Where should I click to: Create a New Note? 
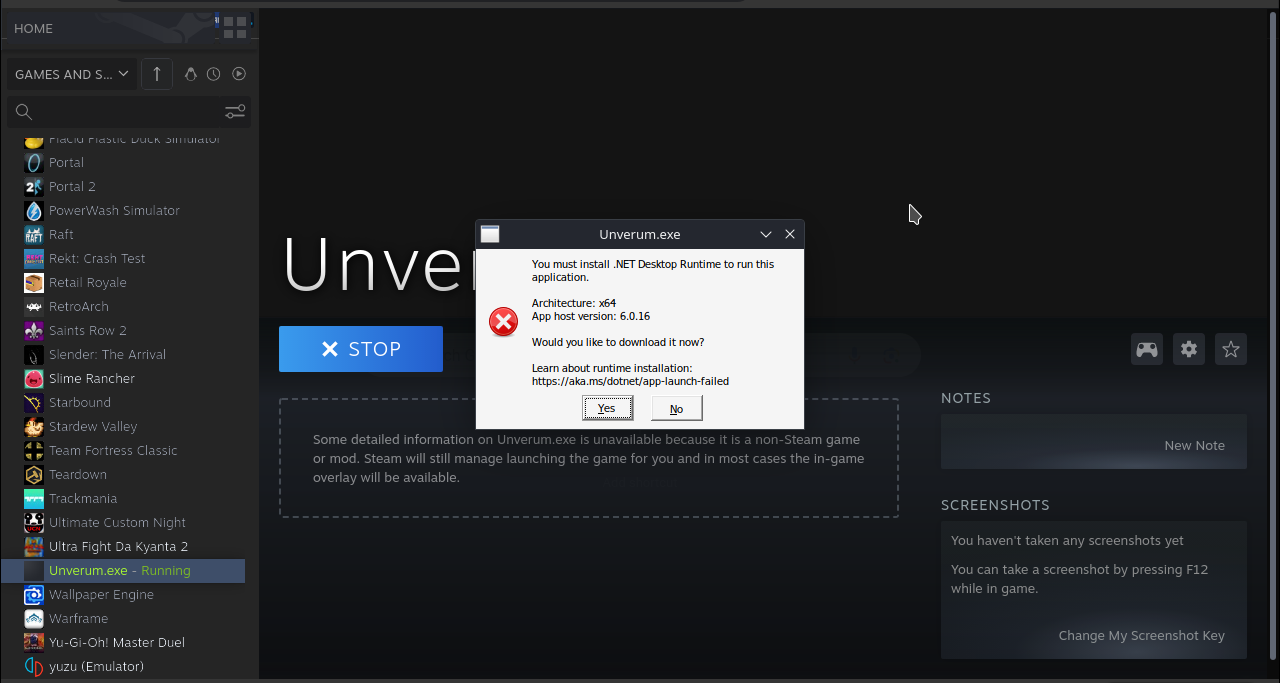[x=1194, y=445]
